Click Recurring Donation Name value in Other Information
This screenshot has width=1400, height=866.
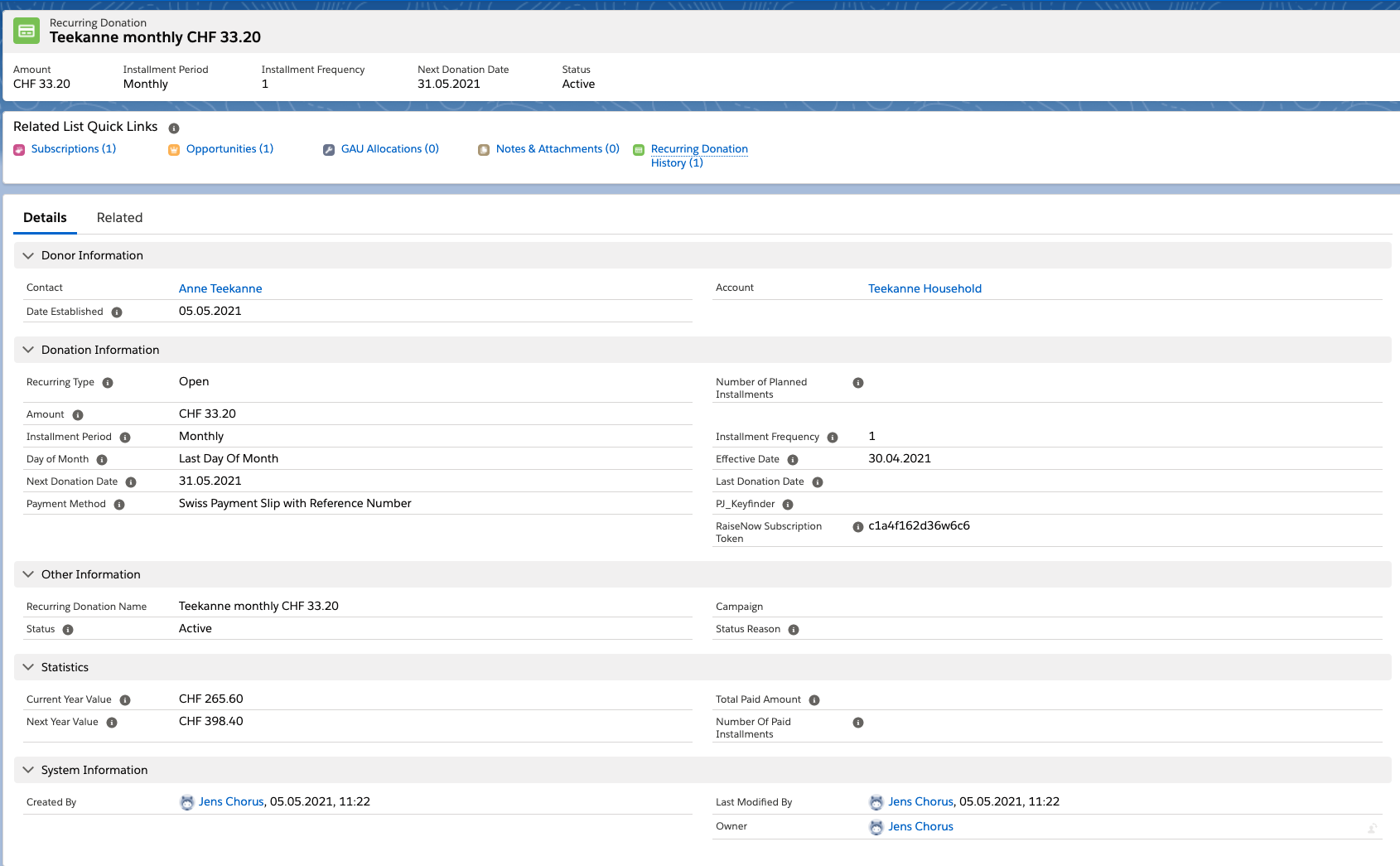coord(258,607)
